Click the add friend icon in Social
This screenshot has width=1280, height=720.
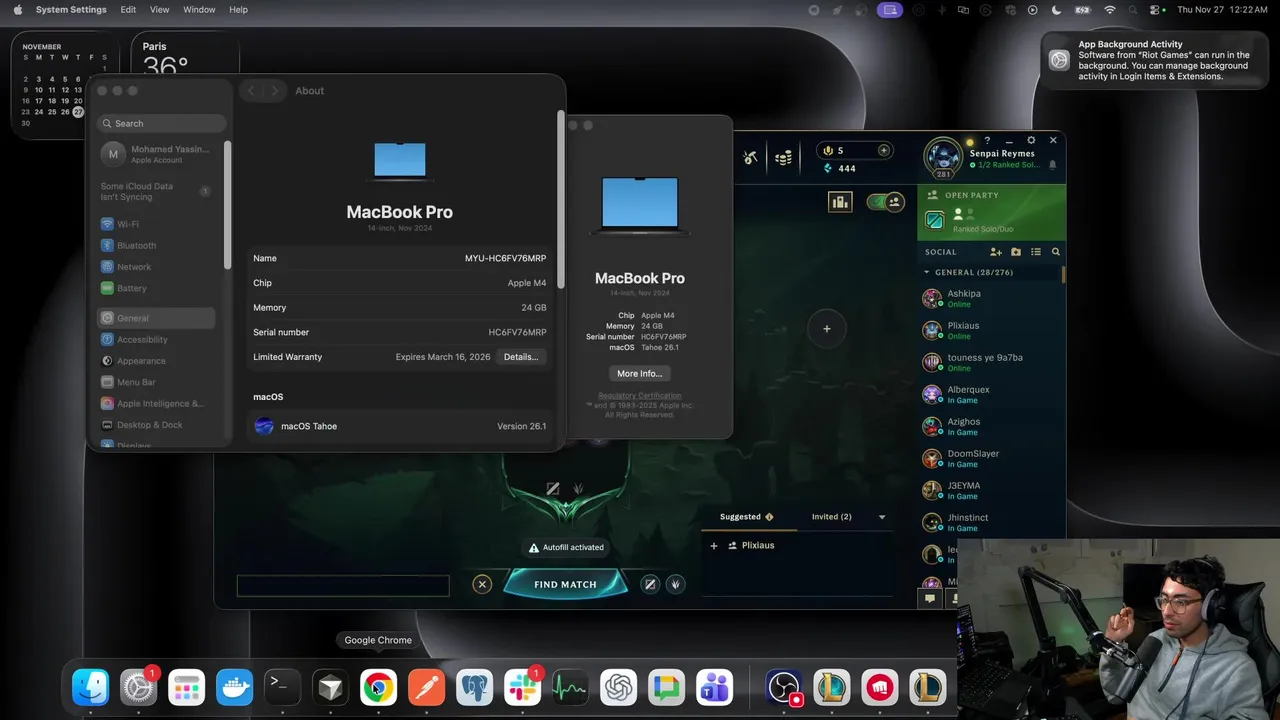(x=996, y=252)
